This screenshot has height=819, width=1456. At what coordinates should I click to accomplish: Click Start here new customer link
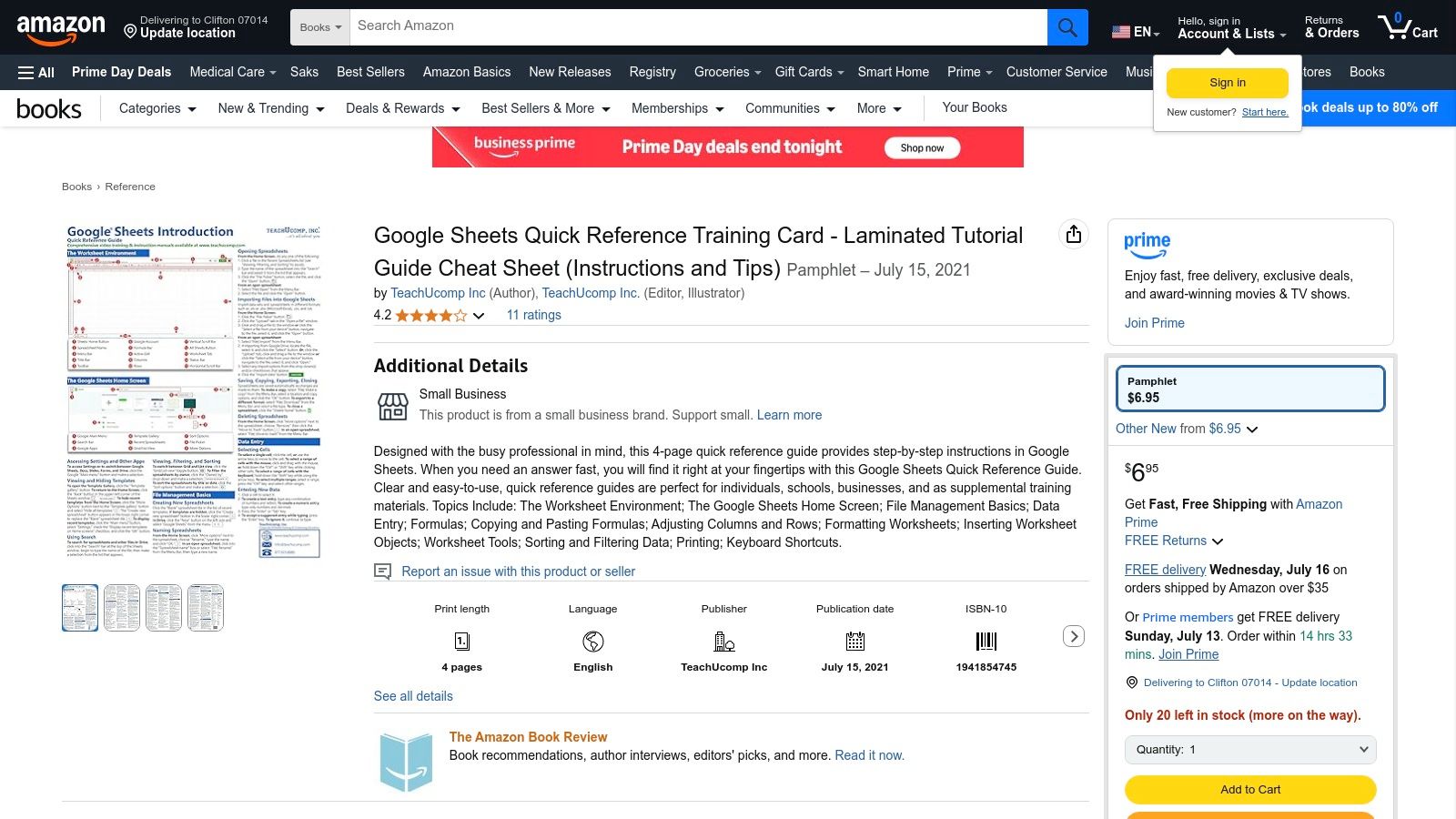tap(1265, 113)
